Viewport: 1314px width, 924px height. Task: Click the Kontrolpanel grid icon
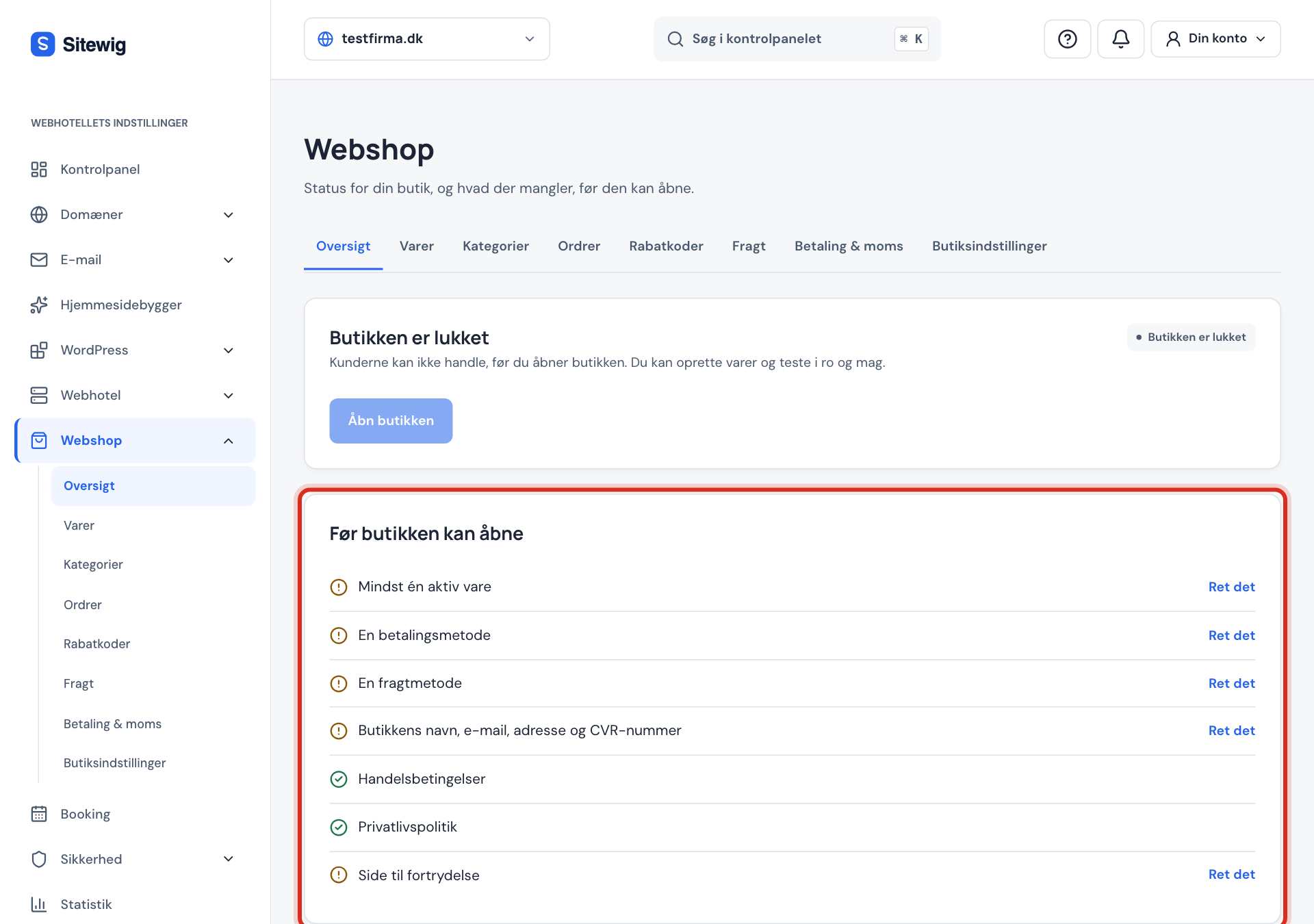(x=39, y=169)
